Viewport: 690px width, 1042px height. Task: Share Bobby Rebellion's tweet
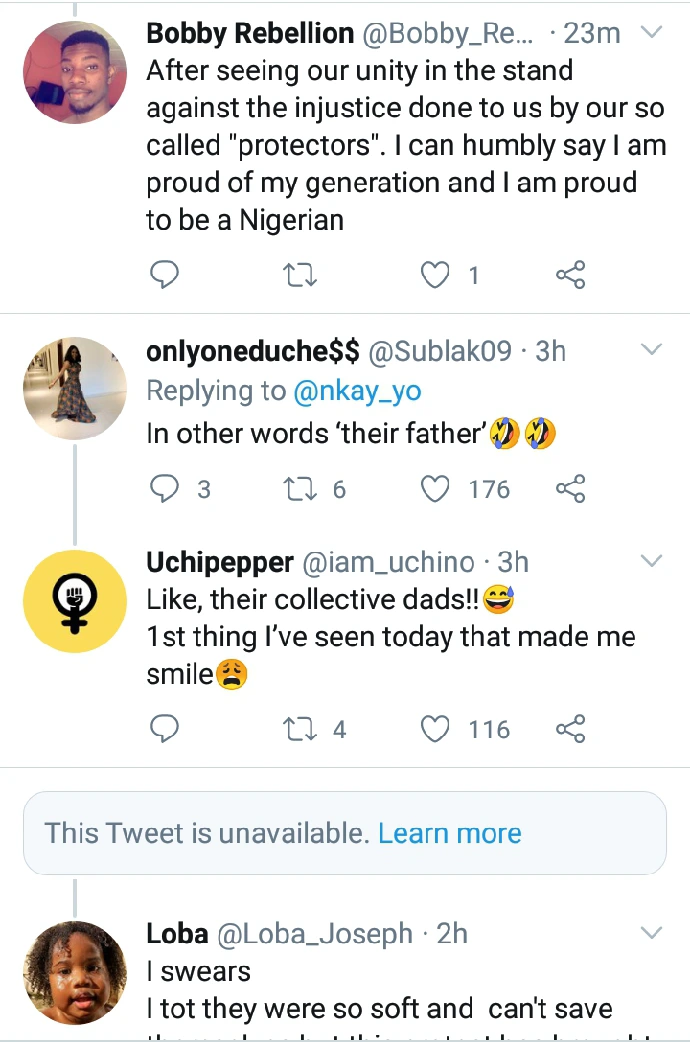[570, 274]
